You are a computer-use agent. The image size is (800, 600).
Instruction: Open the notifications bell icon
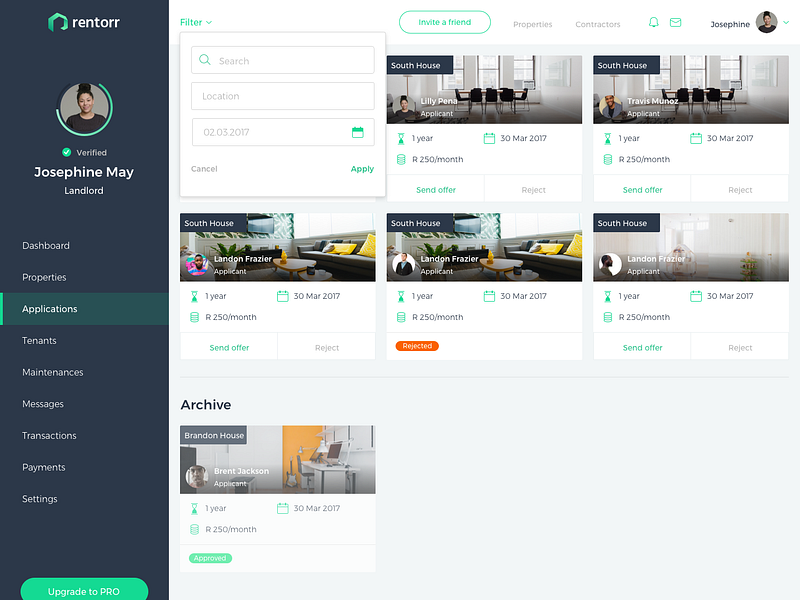[653, 22]
